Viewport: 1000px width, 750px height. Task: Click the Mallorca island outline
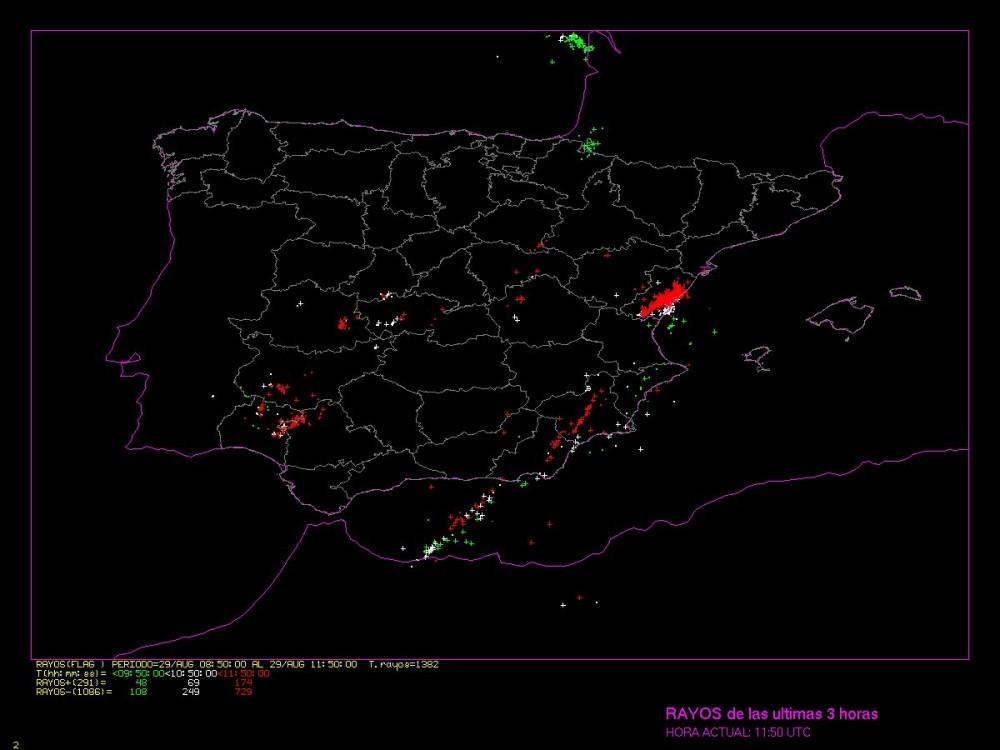[840, 316]
